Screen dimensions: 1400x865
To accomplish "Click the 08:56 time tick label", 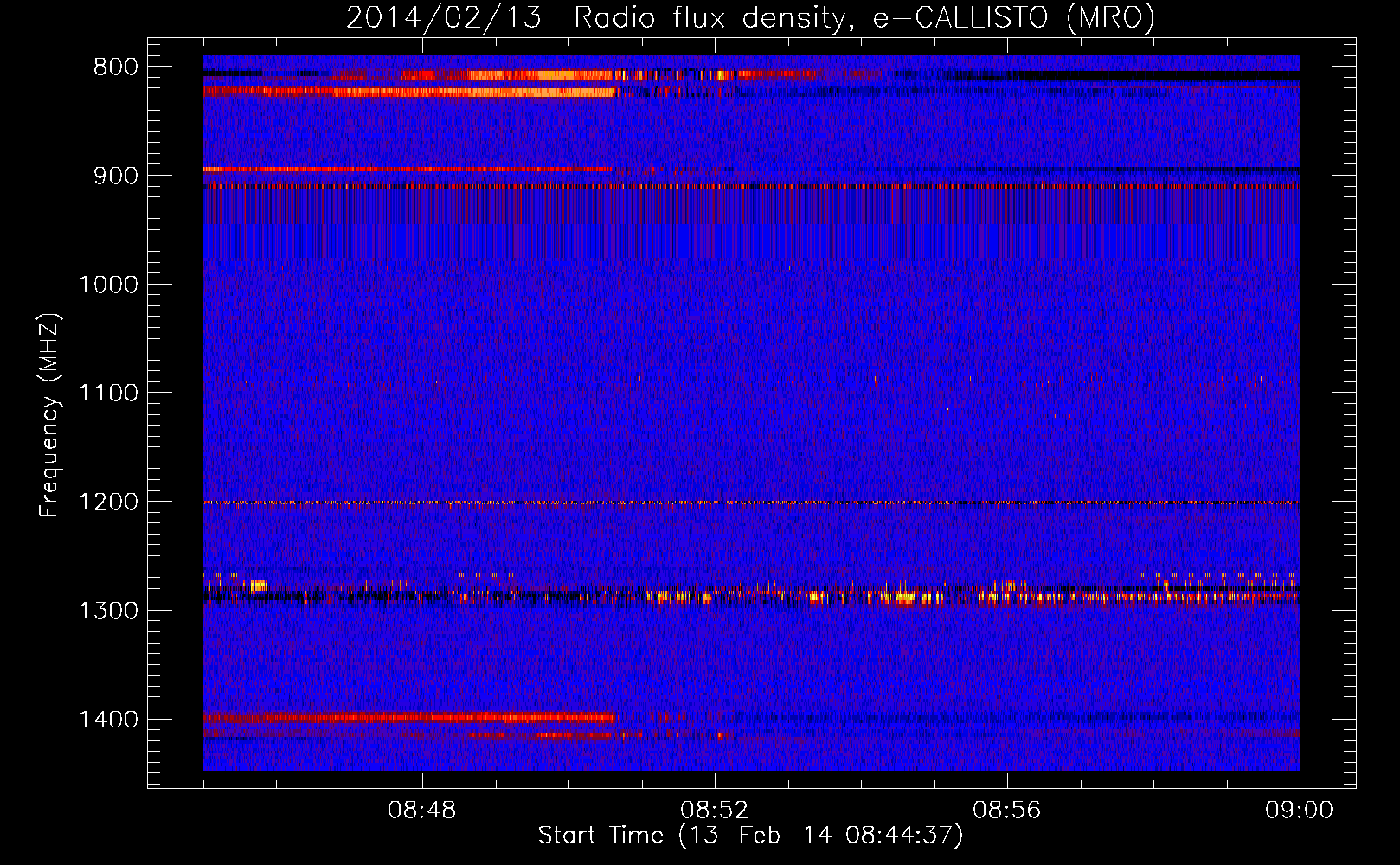I will pyautogui.click(x=1007, y=811).
